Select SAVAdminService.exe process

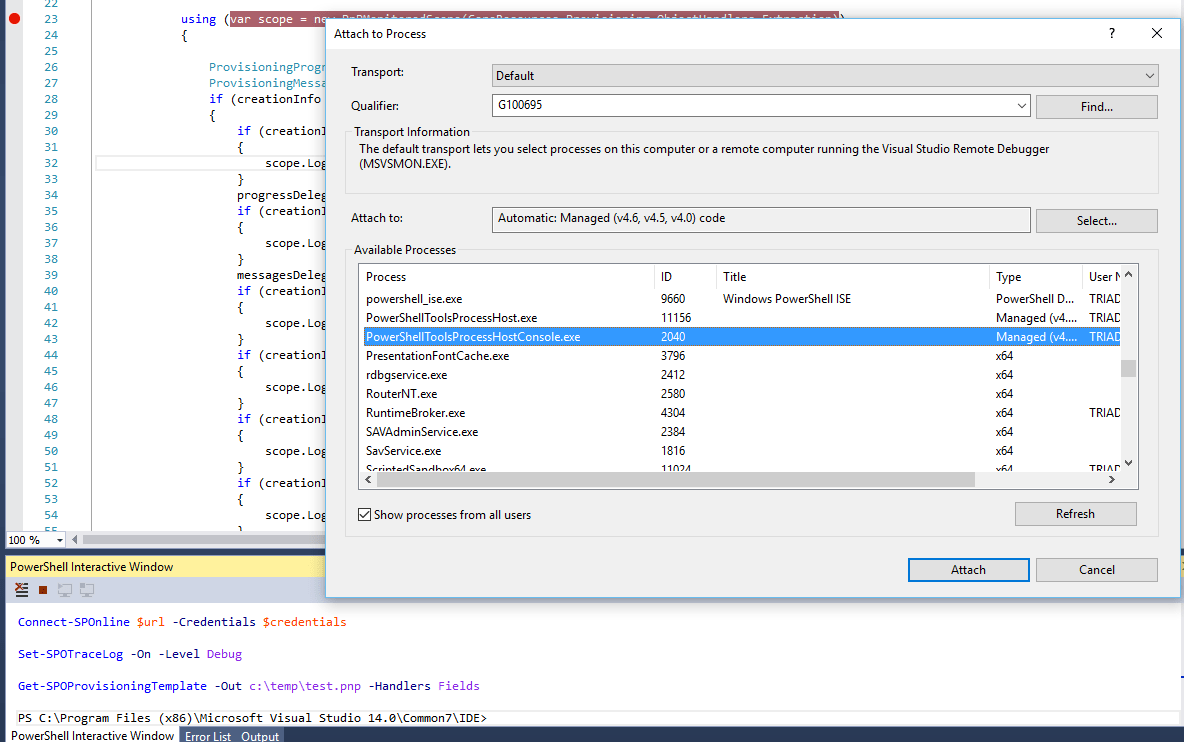coord(742,432)
